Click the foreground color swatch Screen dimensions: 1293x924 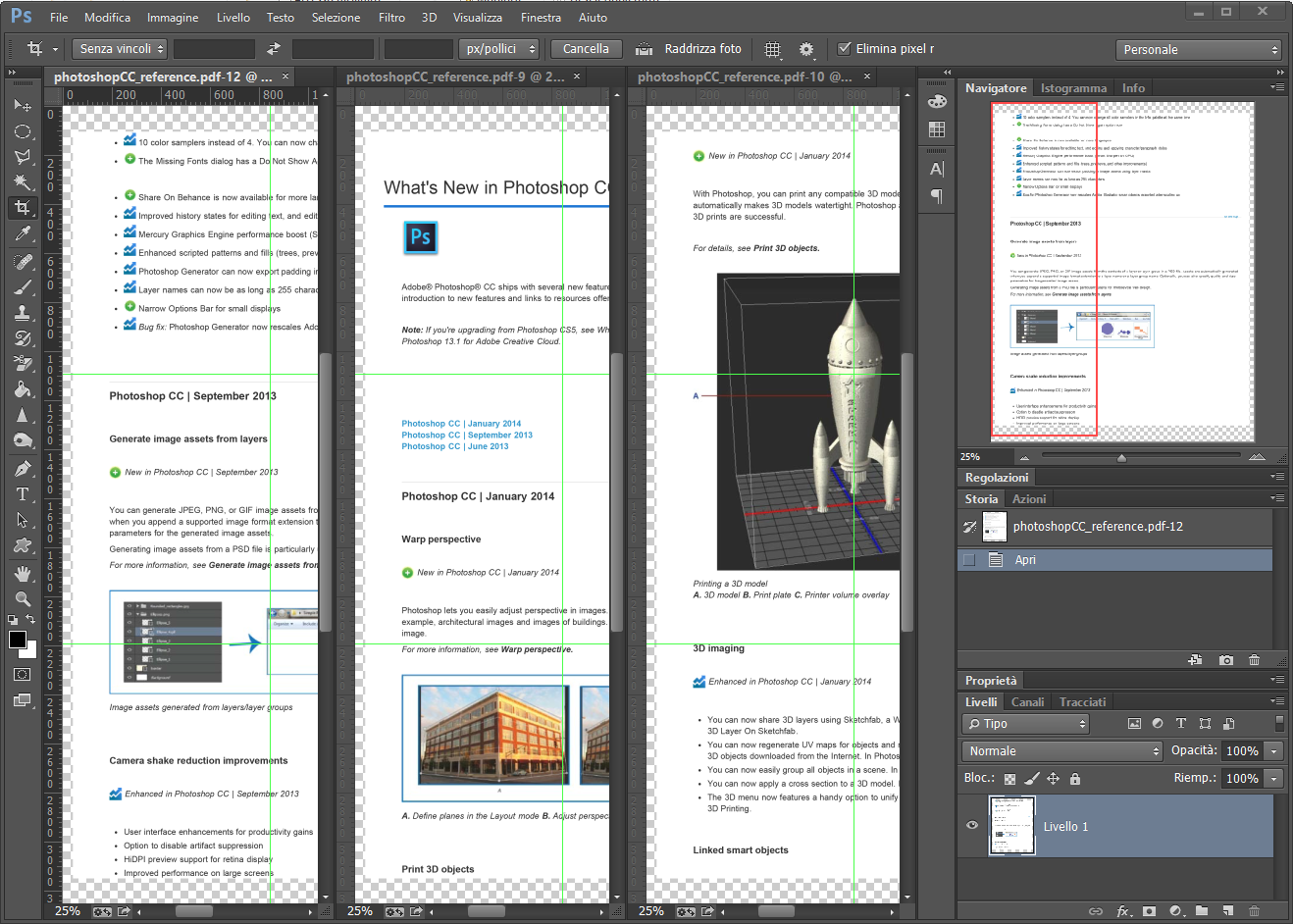(17, 640)
